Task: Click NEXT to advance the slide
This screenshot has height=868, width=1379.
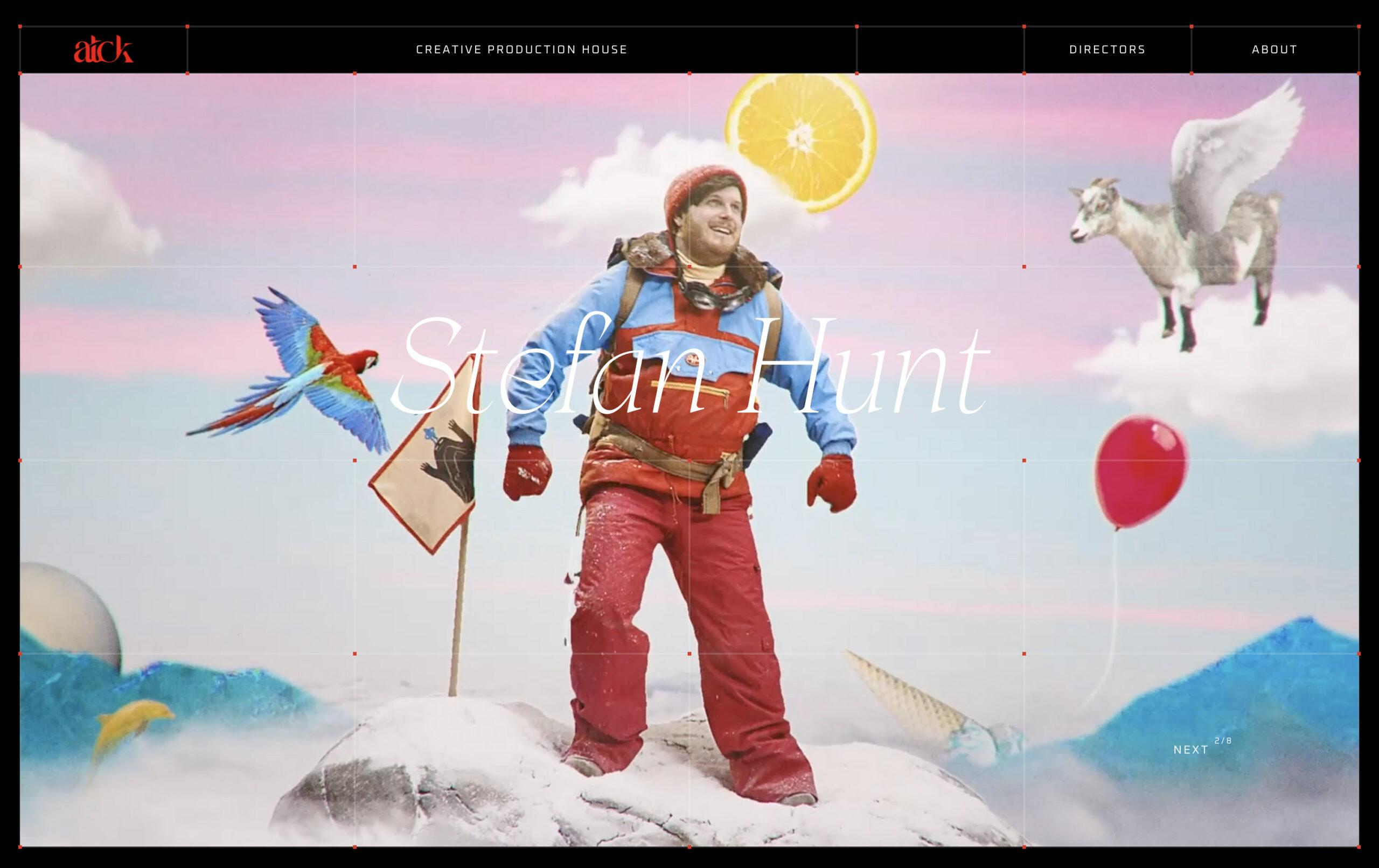Action: (x=1190, y=750)
